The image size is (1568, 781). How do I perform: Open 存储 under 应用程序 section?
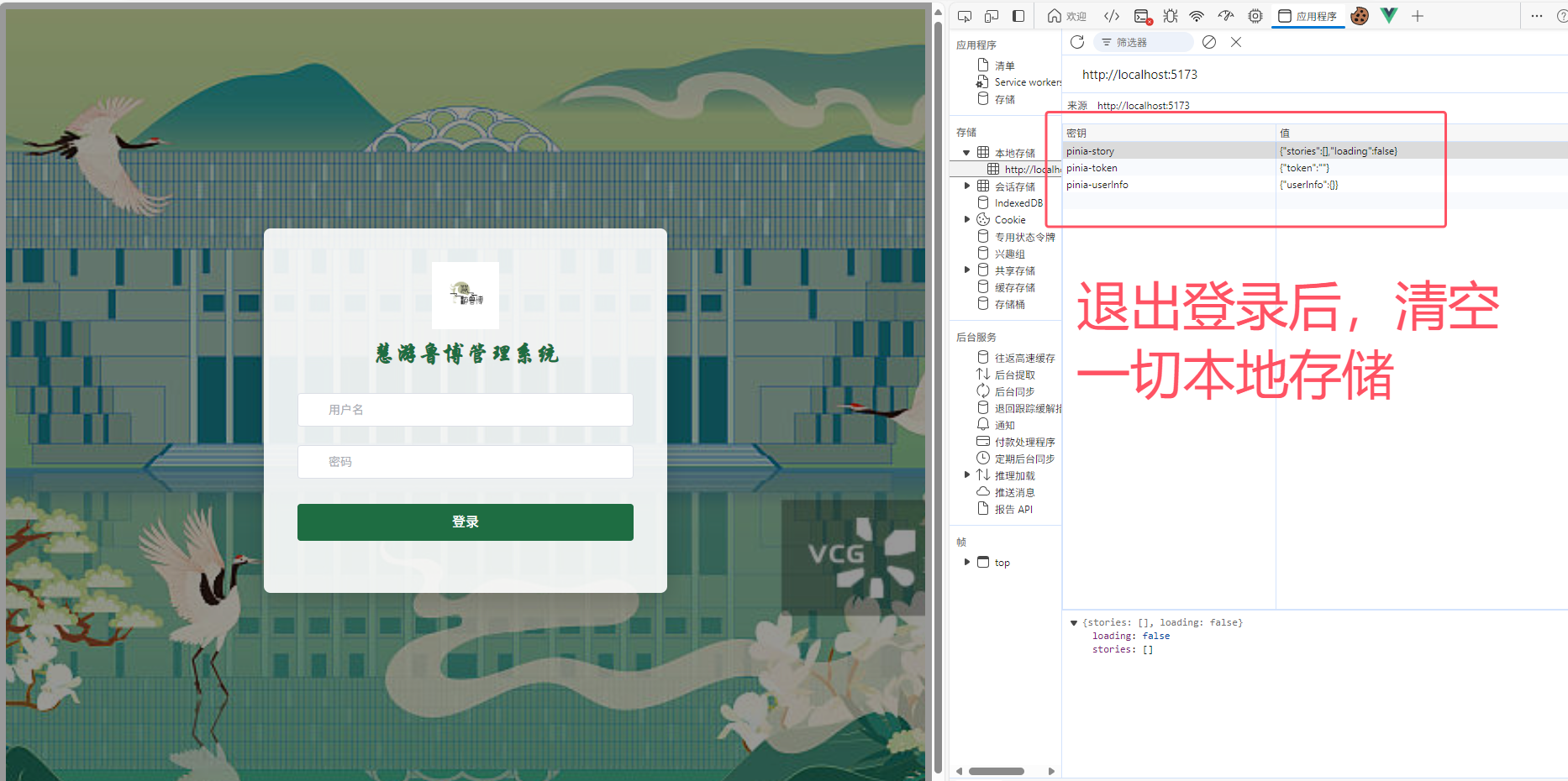tap(1004, 99)
